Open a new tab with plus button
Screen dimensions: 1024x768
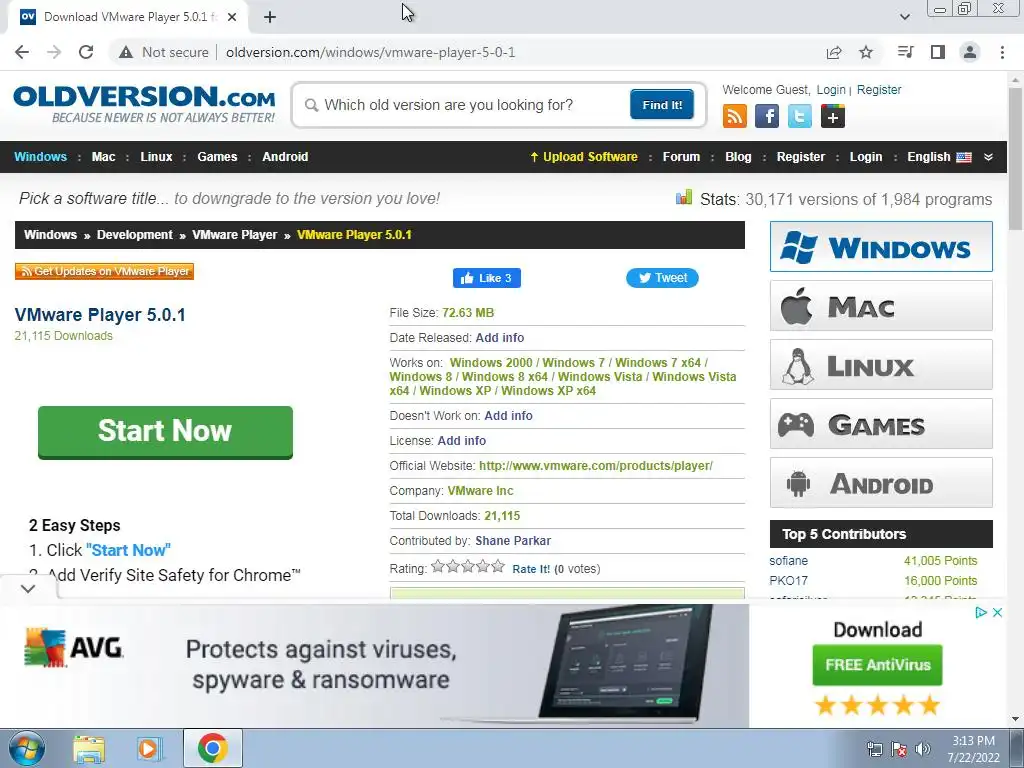click(x=270, y=17)
